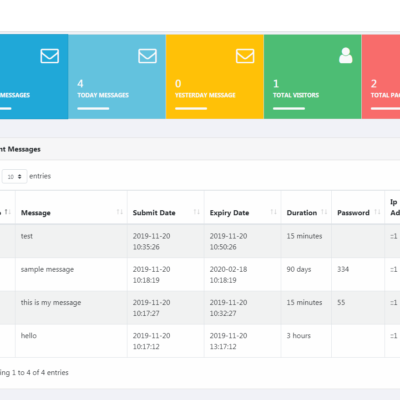Open the Yesterday Message card
This screenshot has width=400, height=400.
click(215, 77)
